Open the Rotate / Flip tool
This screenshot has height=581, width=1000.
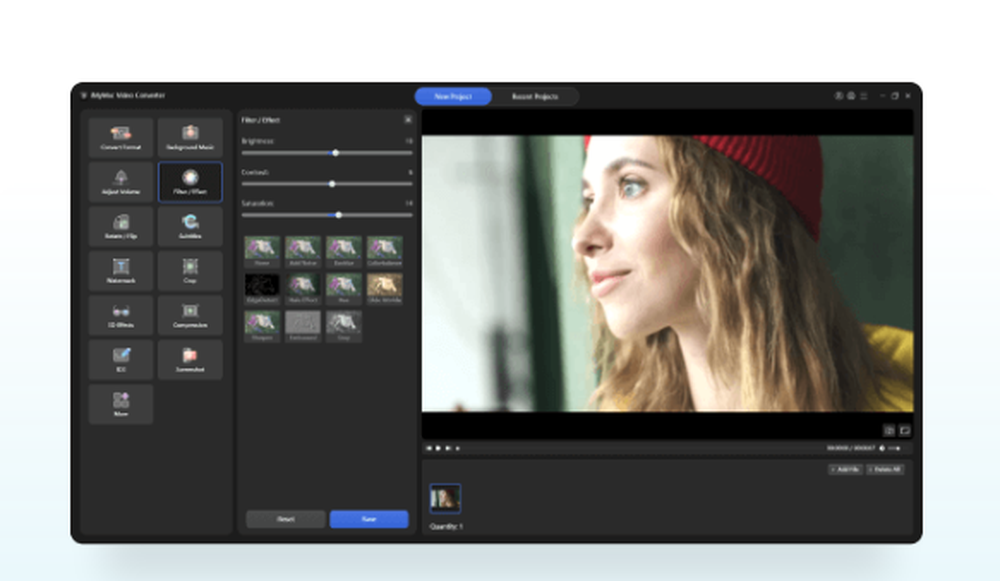[x=121, y=226]
